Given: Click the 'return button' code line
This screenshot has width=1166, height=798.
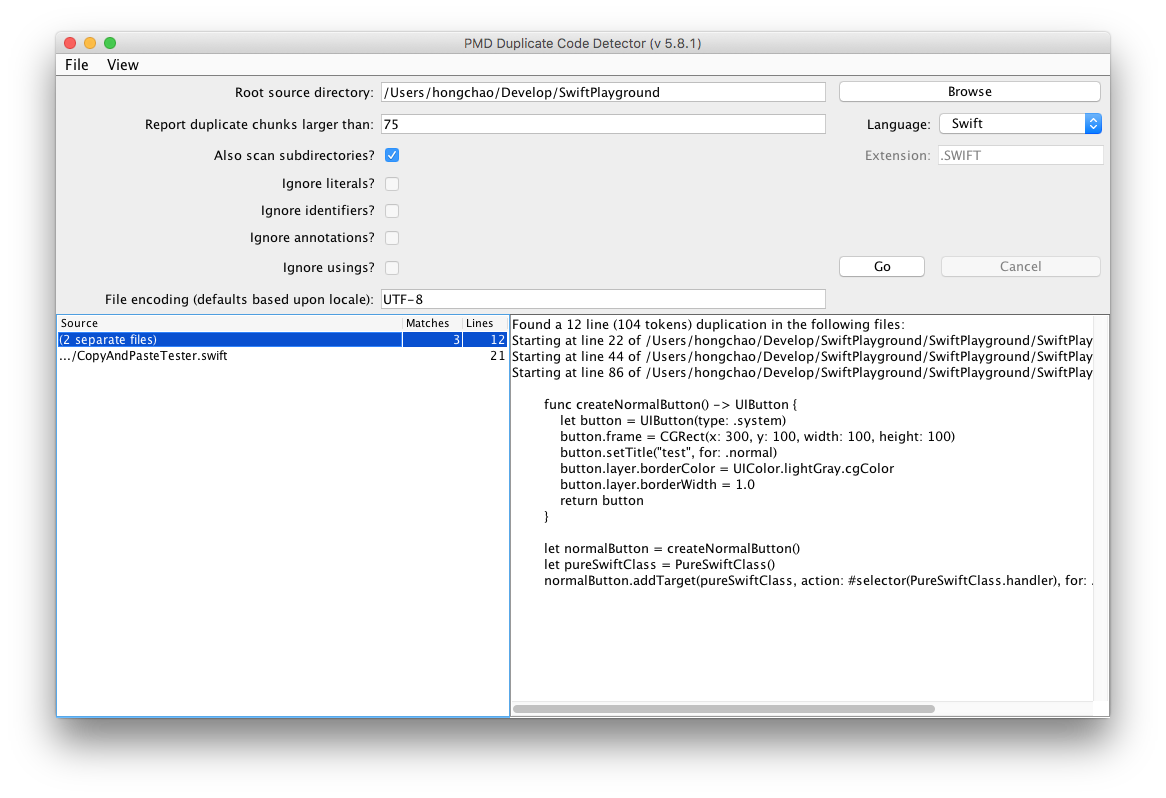Looking at the screenshot, I should tap(602, 501).
